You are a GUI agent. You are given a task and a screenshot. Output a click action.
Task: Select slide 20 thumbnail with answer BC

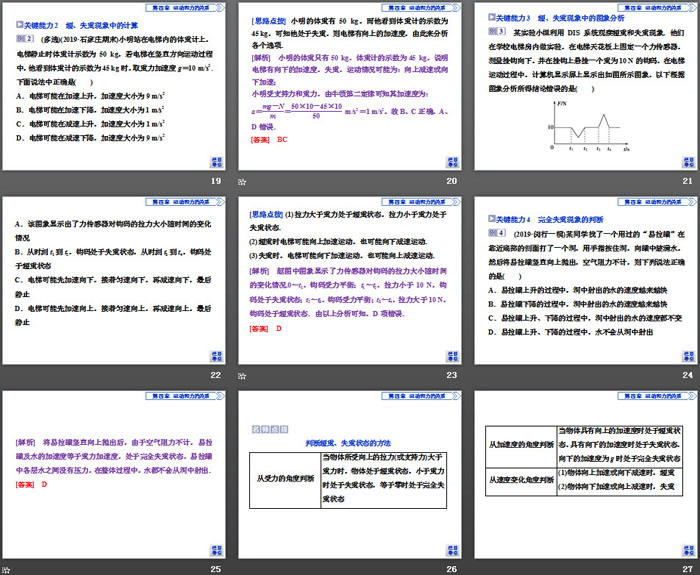[x=350, y=86]
